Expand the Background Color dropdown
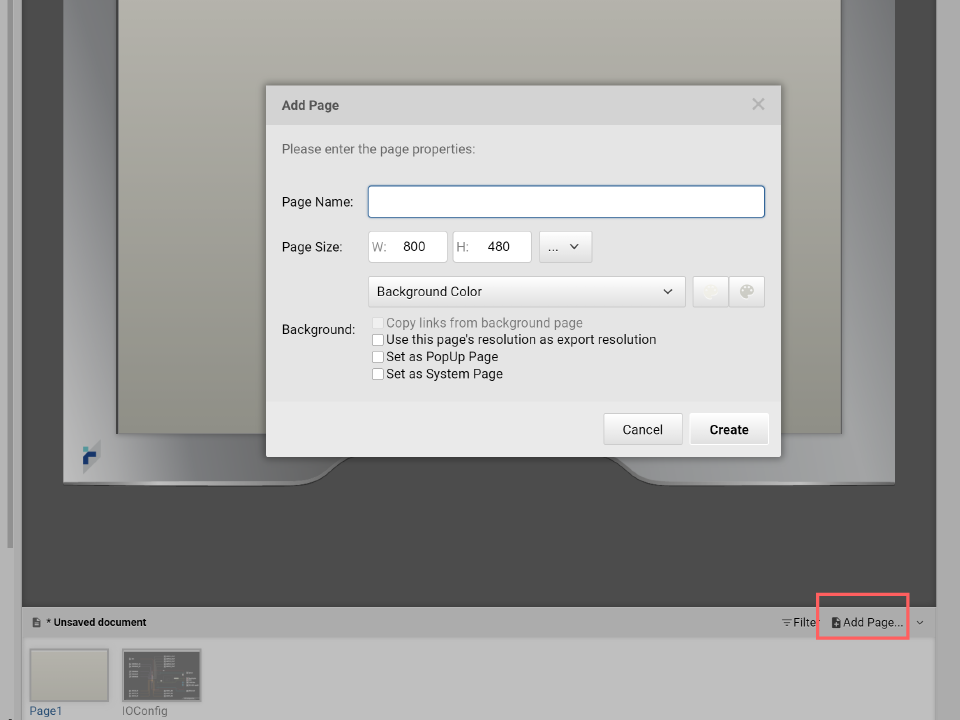The image size is (960, 720). [x=526, y=292]
